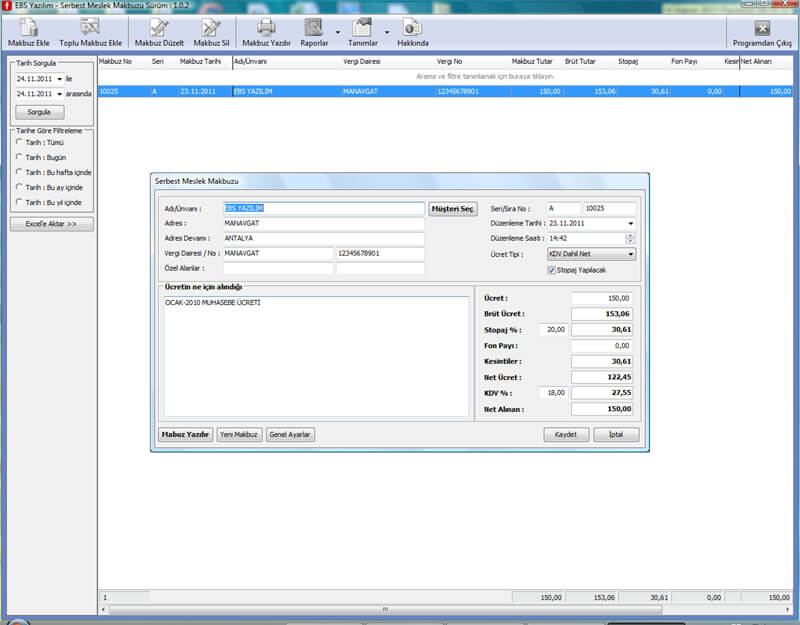This screenshot has height=625, width=800.
Task: Open the start date dropdown in Tarih Sorgula
Action: (x=60, y=78)
